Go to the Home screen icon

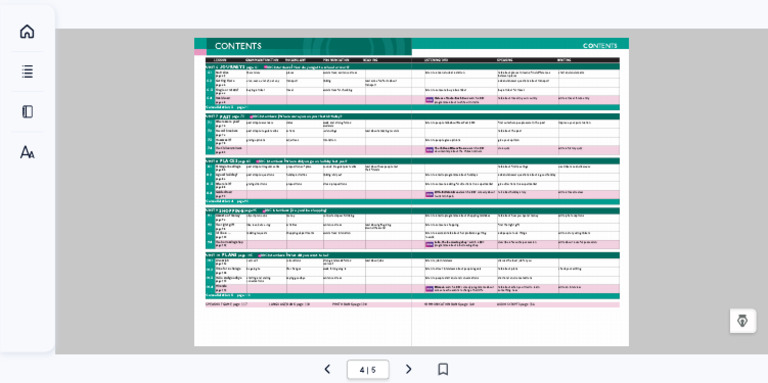(27, 31)
